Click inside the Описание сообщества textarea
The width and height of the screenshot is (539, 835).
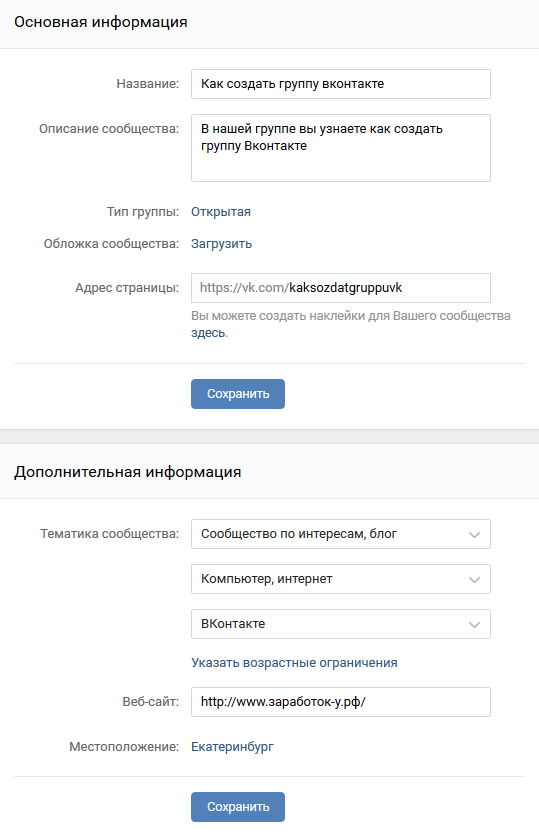pos(341,148)
